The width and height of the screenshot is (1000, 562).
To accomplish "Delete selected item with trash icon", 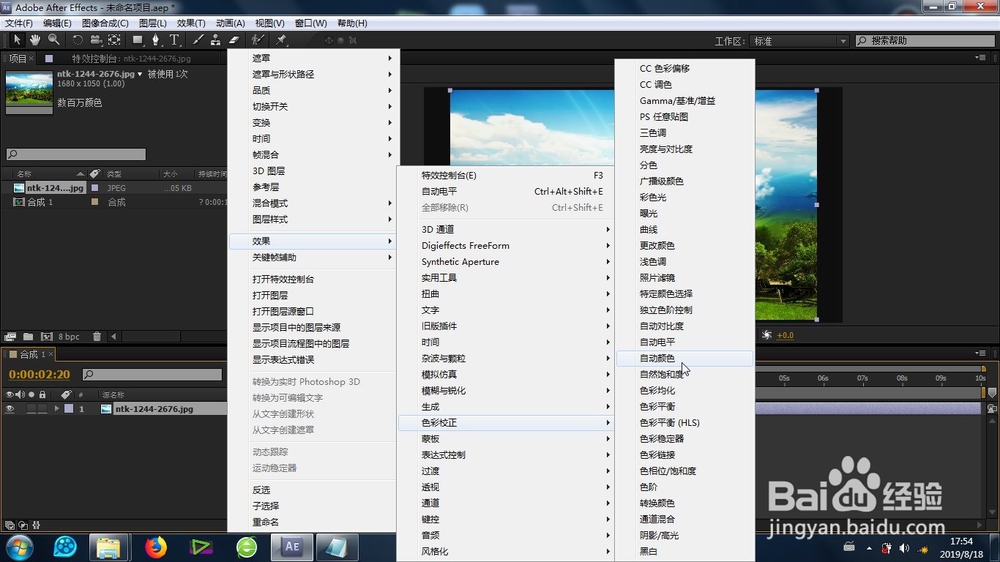I will 97,336.
